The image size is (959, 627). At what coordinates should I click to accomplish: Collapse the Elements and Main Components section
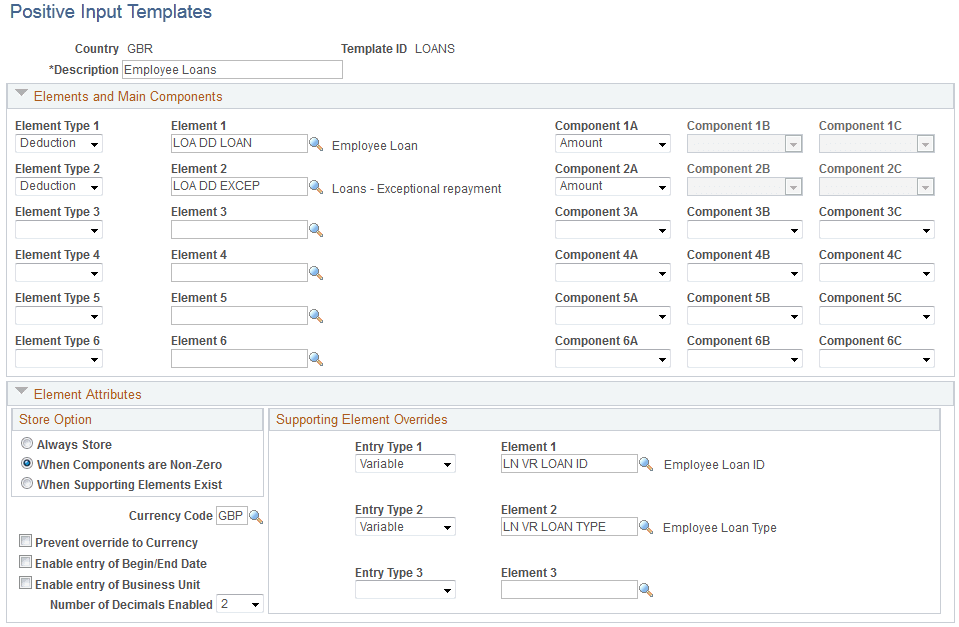click(x=21, y=95)
